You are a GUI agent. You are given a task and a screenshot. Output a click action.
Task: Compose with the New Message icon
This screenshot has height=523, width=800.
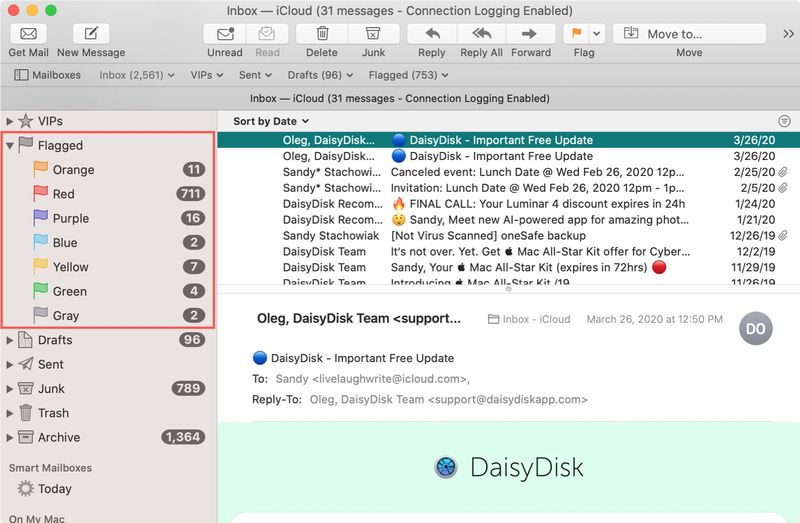click(x=91, y=34)
